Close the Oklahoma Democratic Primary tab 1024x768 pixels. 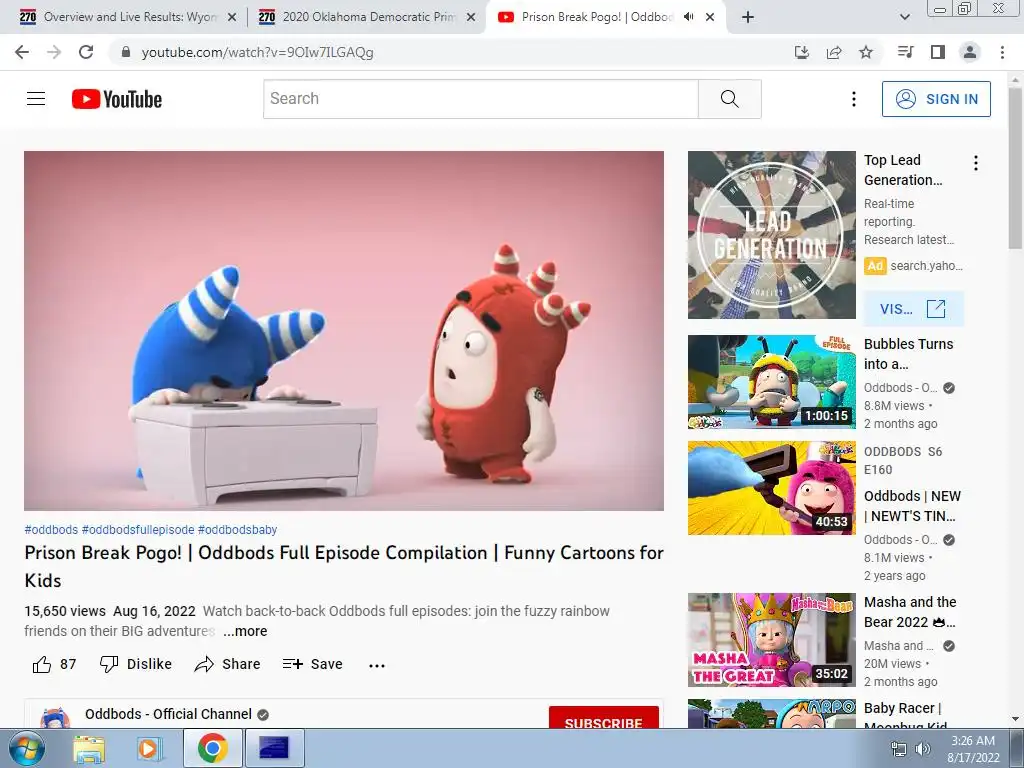(471, 18)
